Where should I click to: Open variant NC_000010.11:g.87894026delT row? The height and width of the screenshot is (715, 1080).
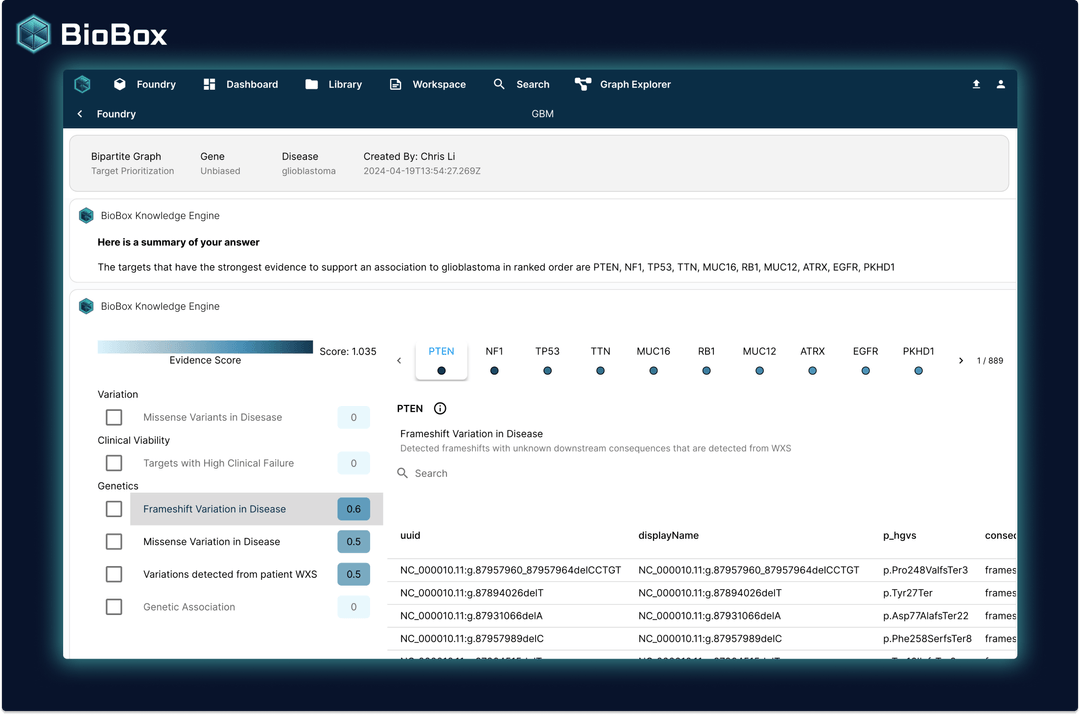[701, 593]
